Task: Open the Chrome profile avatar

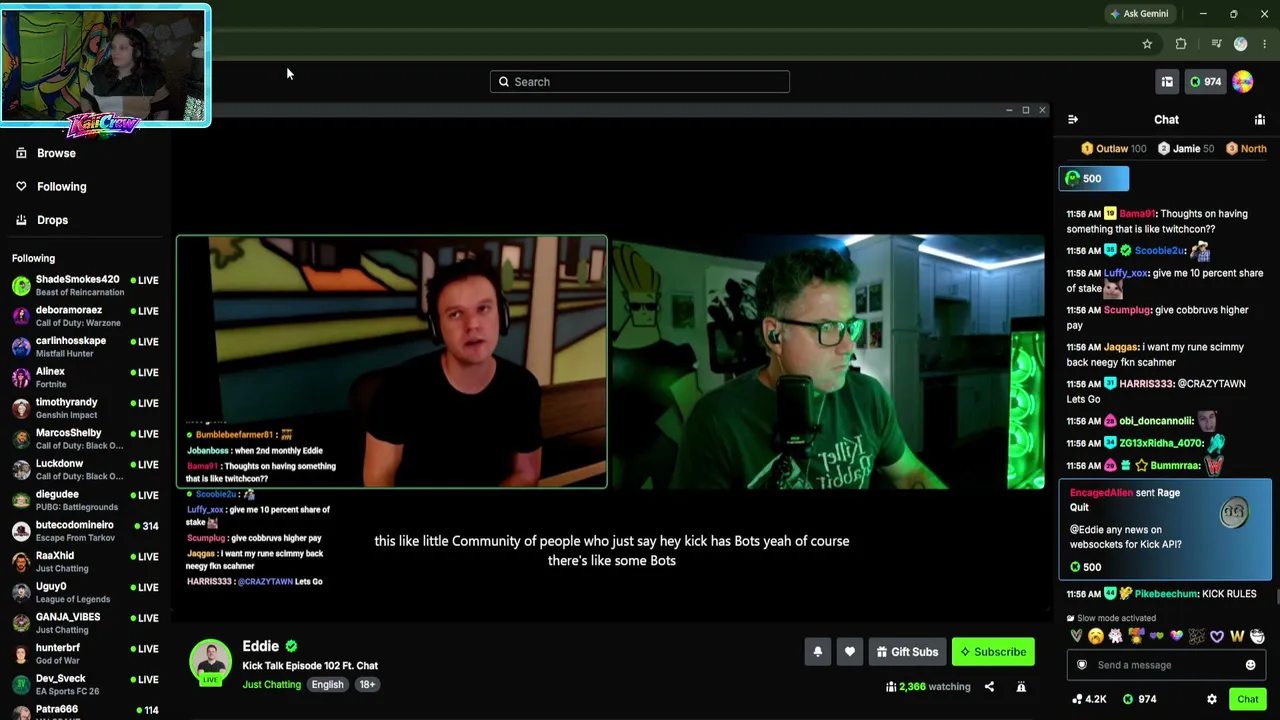Action: coord(1241,44)
